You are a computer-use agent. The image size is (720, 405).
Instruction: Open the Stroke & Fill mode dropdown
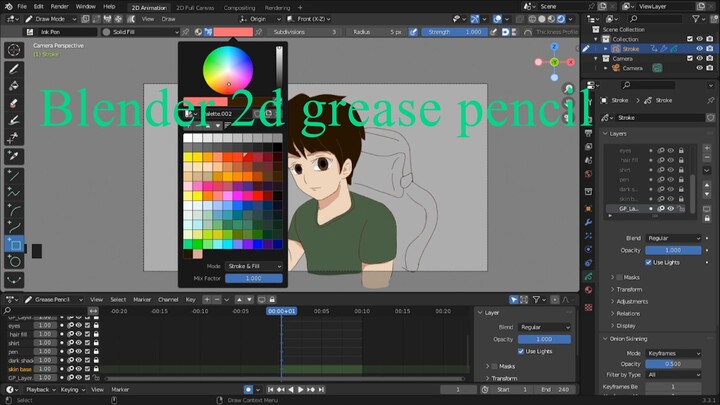254,266
